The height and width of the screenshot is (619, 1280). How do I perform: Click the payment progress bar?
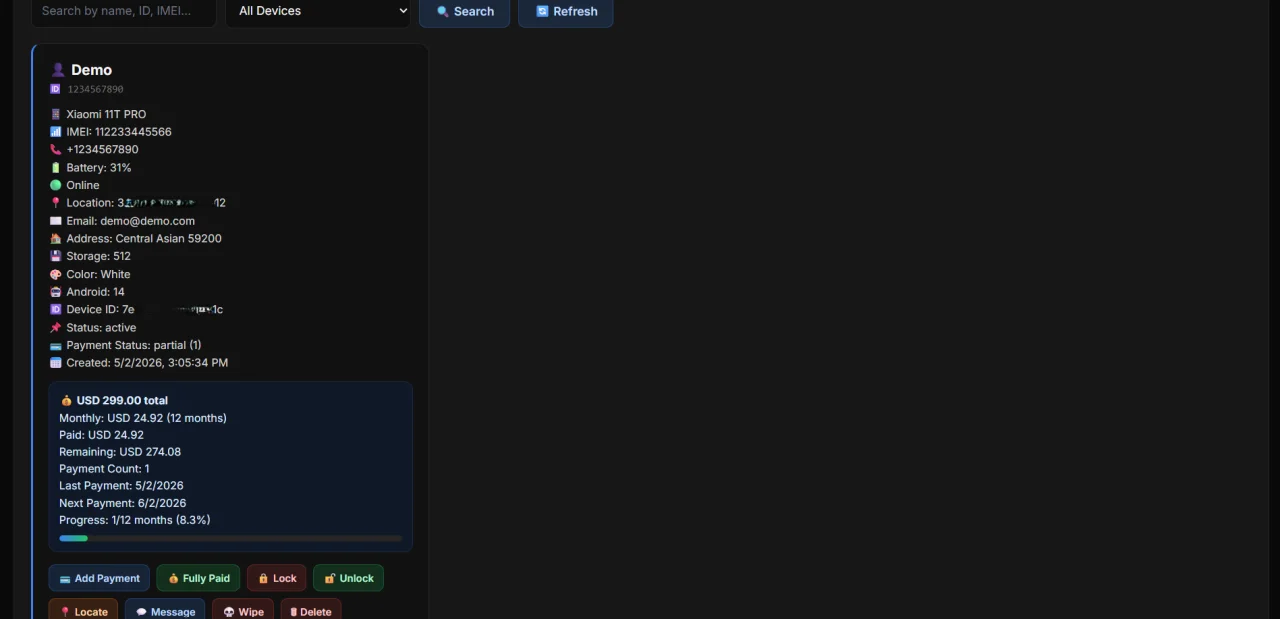pyautogui.click(x=231, y=538)
